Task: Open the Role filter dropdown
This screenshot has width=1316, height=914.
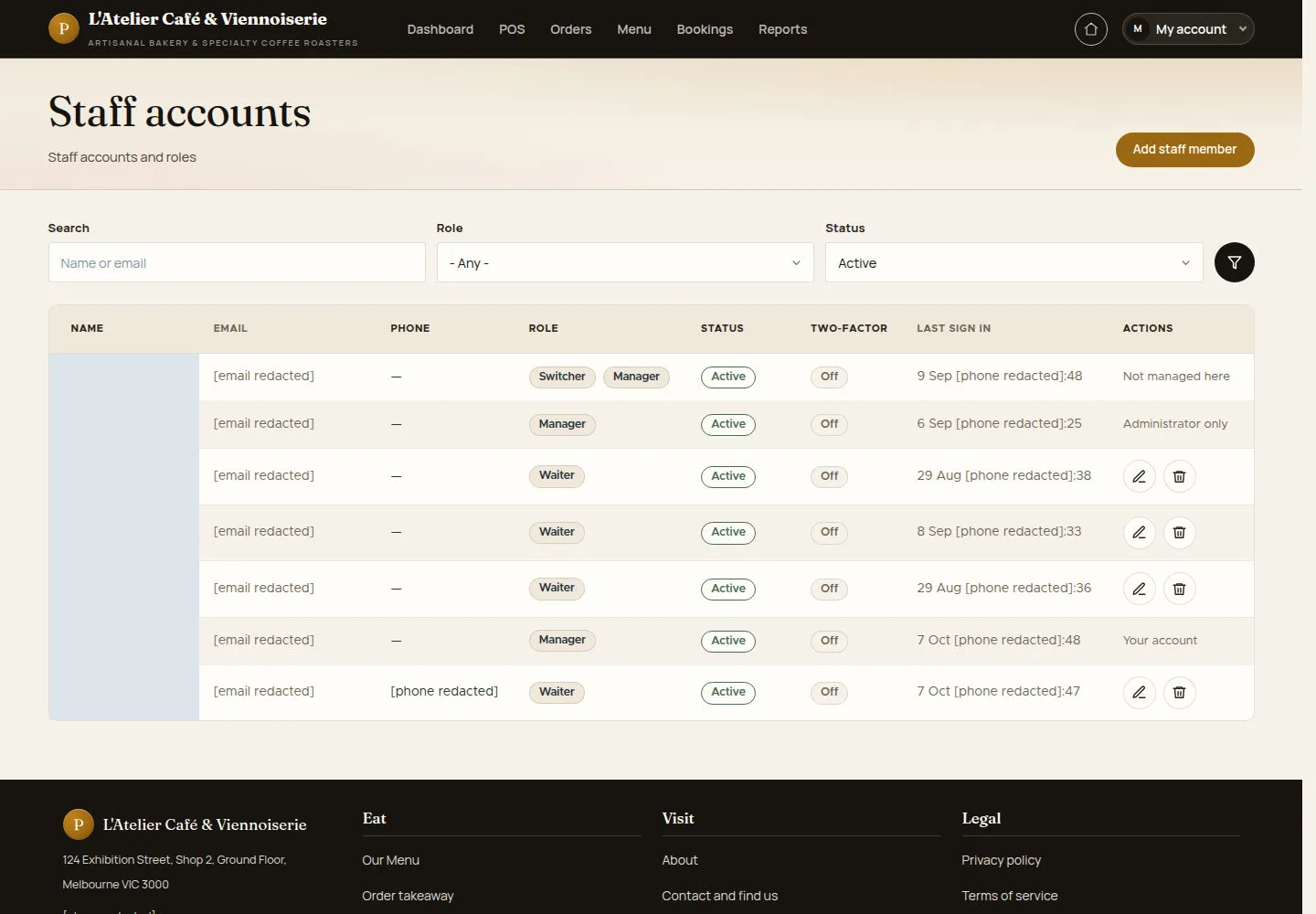Action: 625,262
